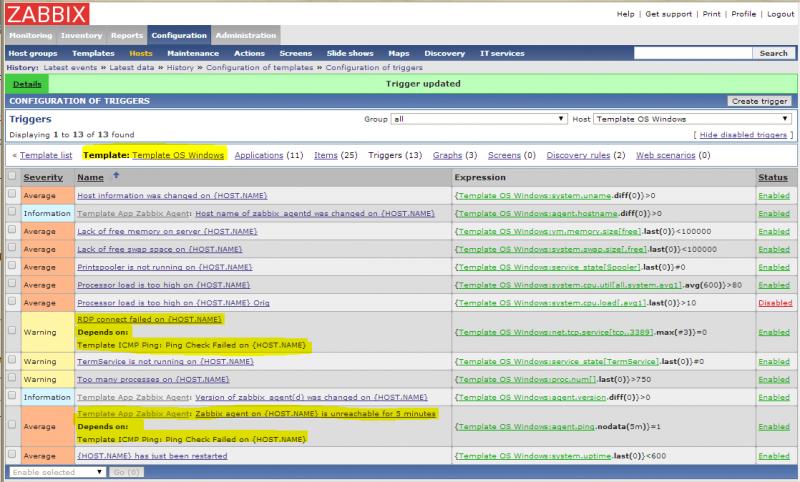This screenshot has height=482, width=800.
Task: Open Zabbix agent unreachable for 5 minutes trigger
Action: [315, 414]
